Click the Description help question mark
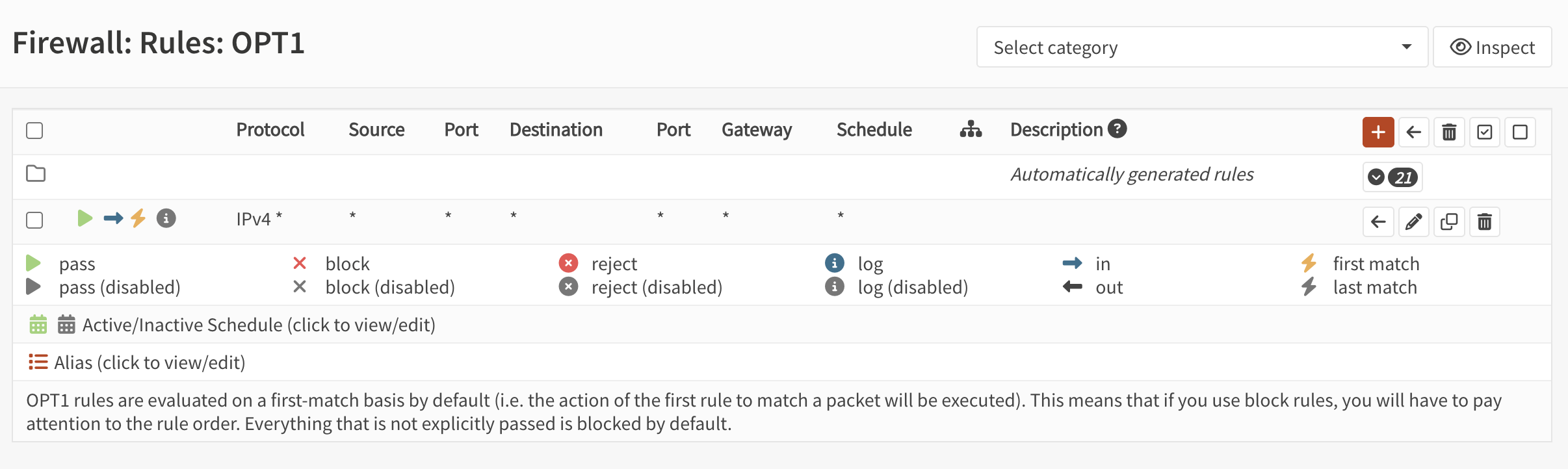1568x469 pixels. [x=1117, y=129]
